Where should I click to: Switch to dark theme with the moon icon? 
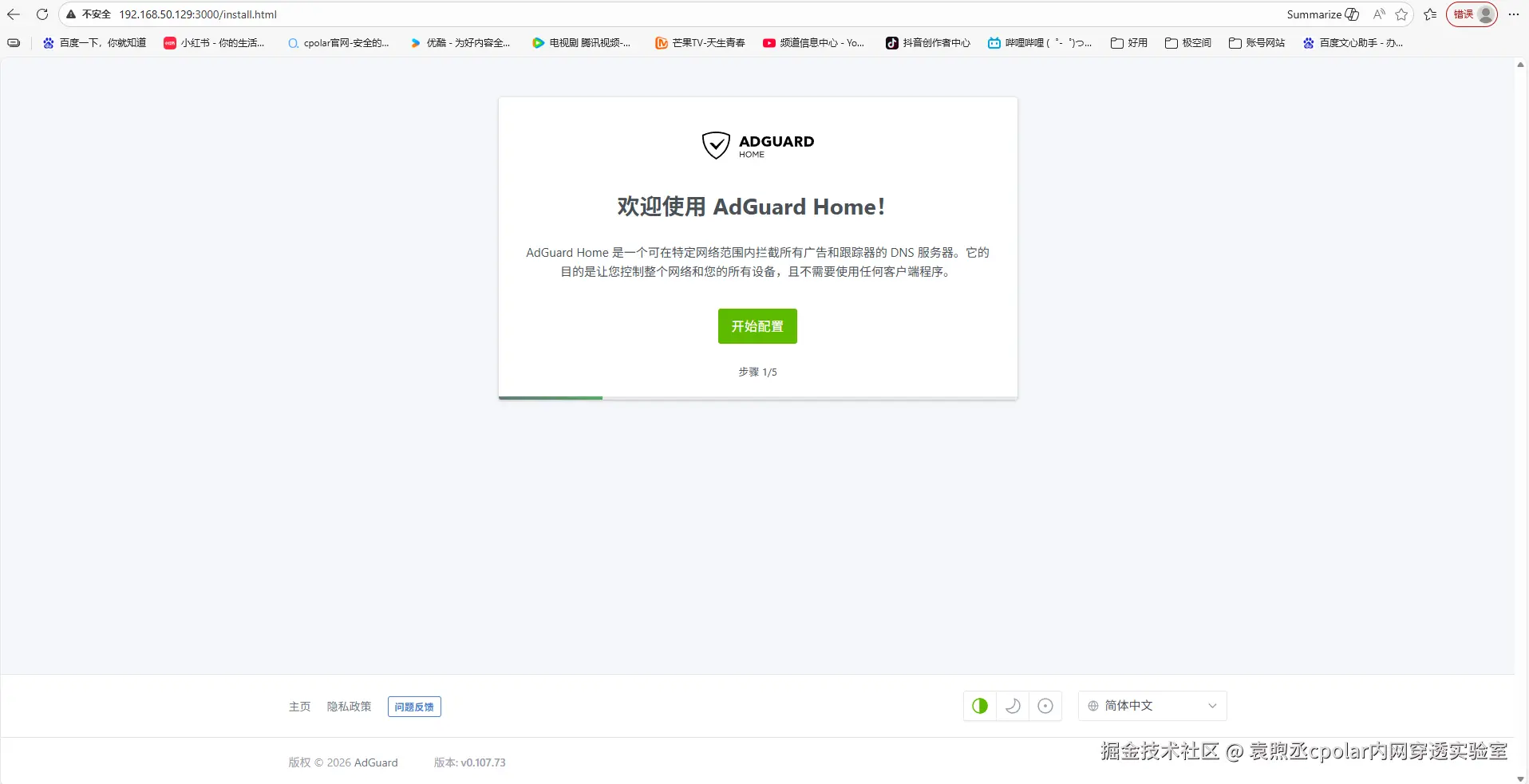pyautogui.click(x=1013, y=706)
